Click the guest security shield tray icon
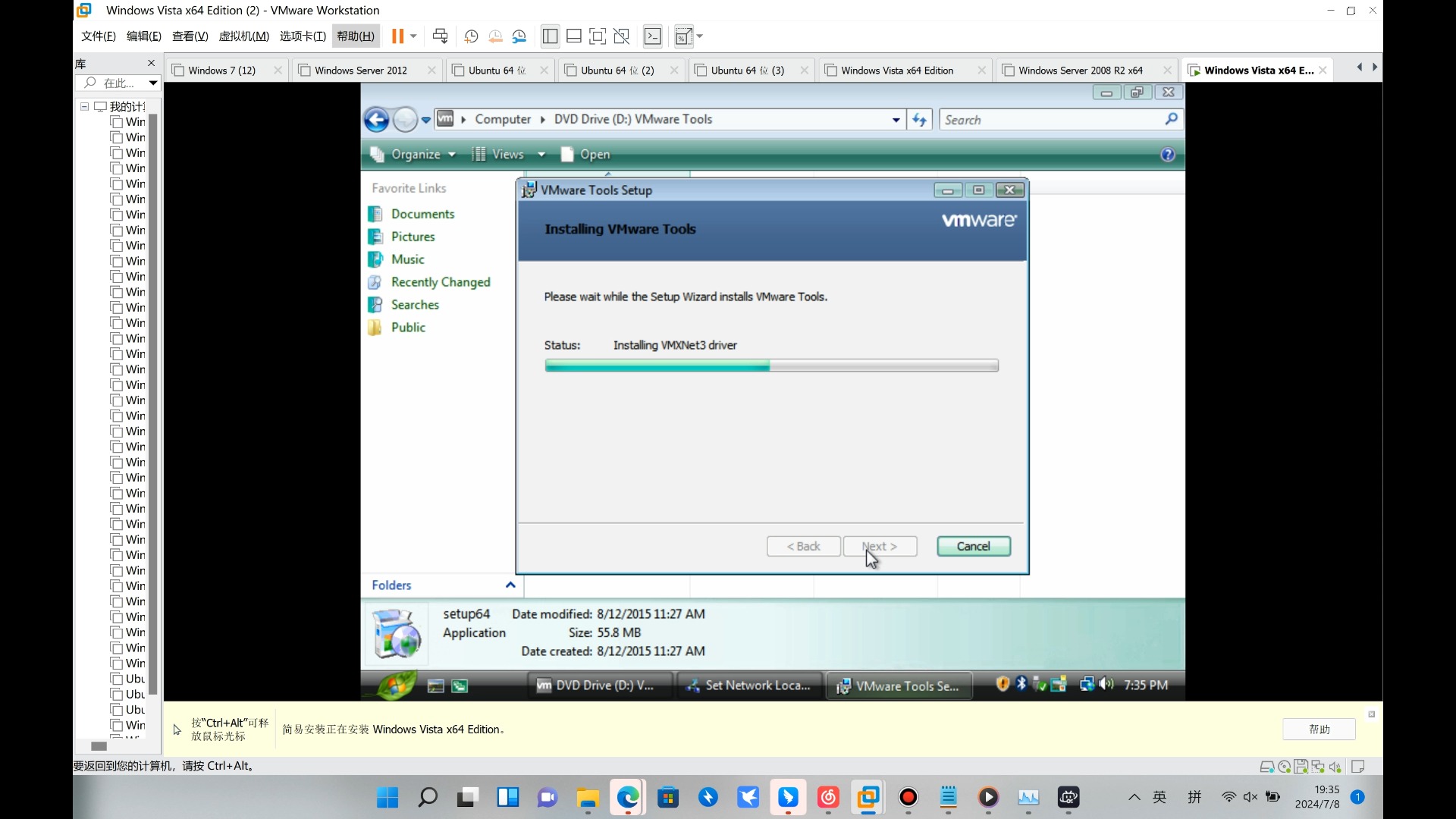Image resolution: width=1456 pixels, height=819 pixels. point(1003,684)
